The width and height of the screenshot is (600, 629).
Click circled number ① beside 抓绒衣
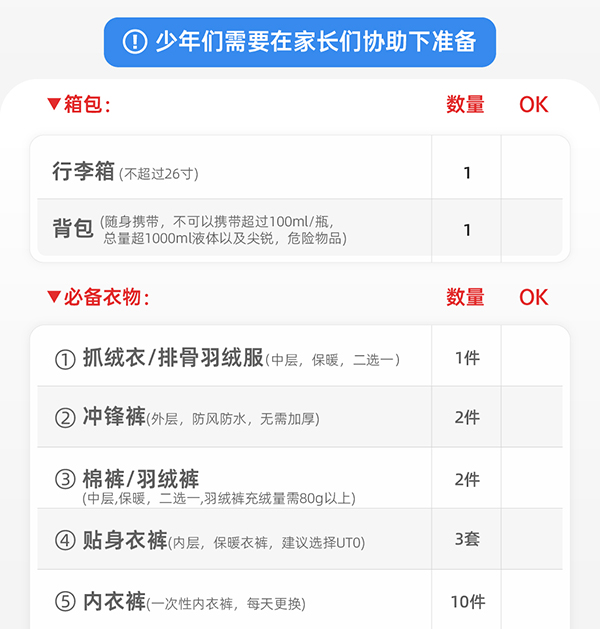pos(65,359)
